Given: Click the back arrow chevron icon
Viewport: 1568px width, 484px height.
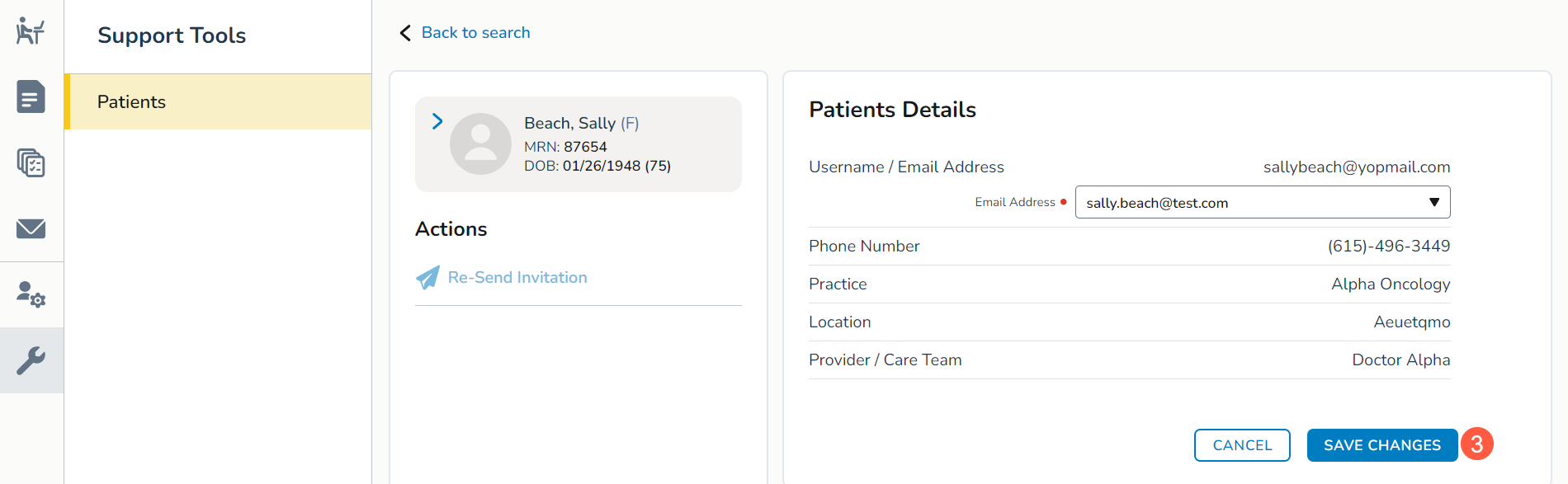Looking at the screenshot, I should [405, 33].
